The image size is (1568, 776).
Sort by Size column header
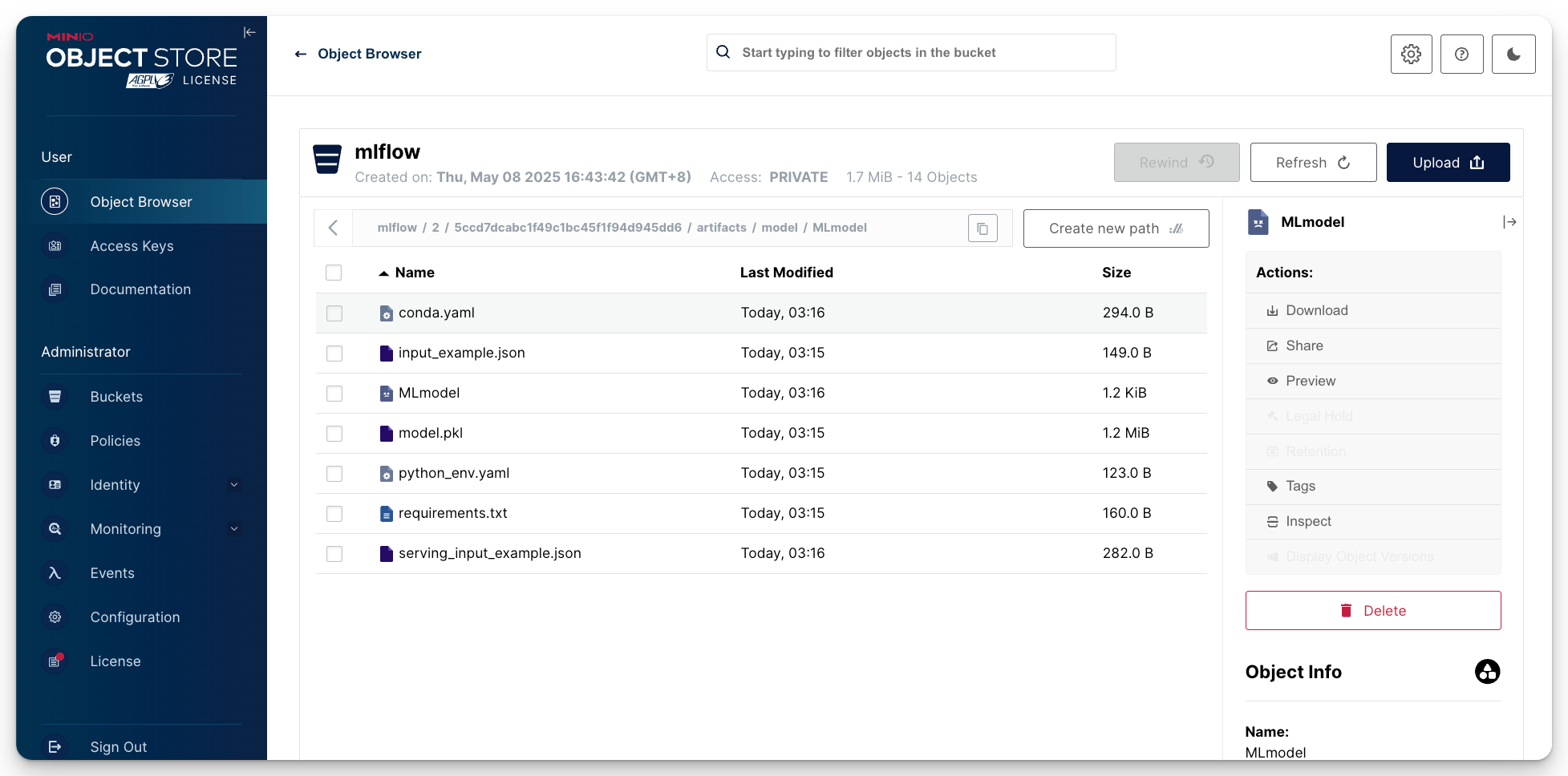click(x=1116, y=273)
